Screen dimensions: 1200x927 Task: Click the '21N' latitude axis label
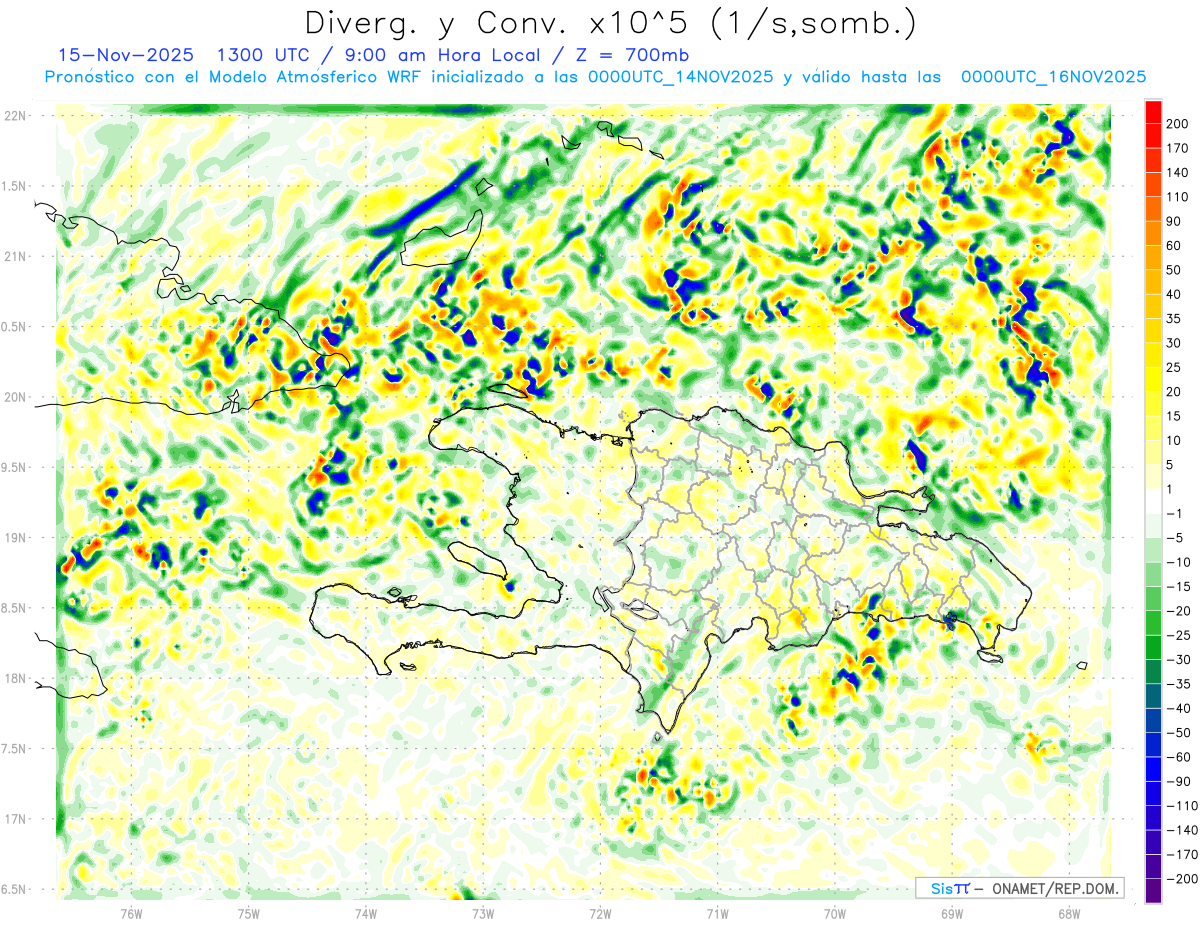click(x=15, y=257)
